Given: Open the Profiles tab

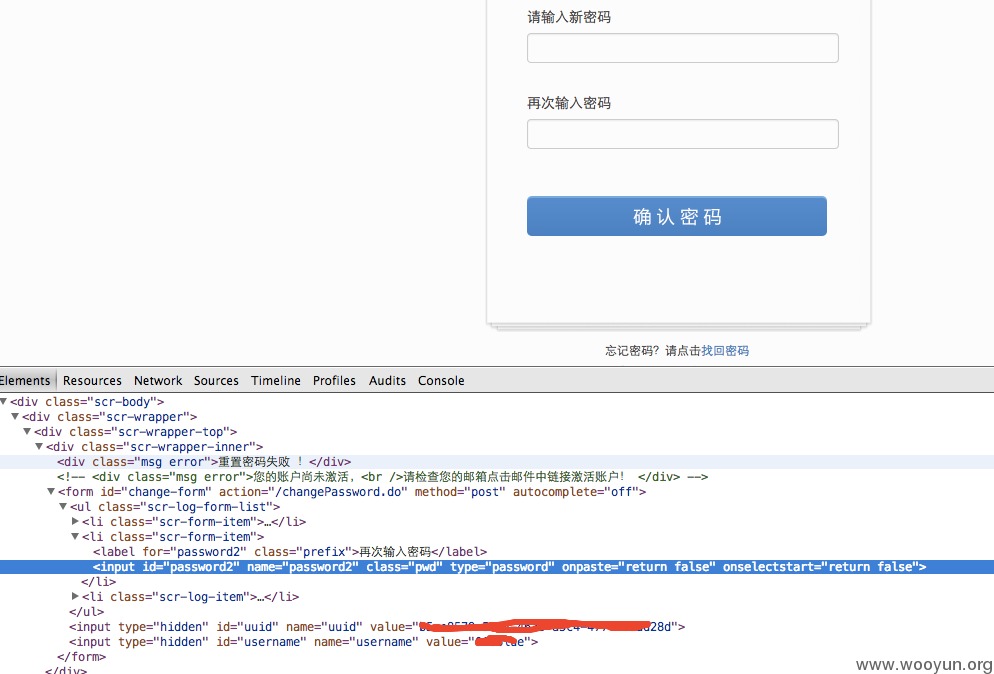Looking at the screenshot, I should [334, 380].
